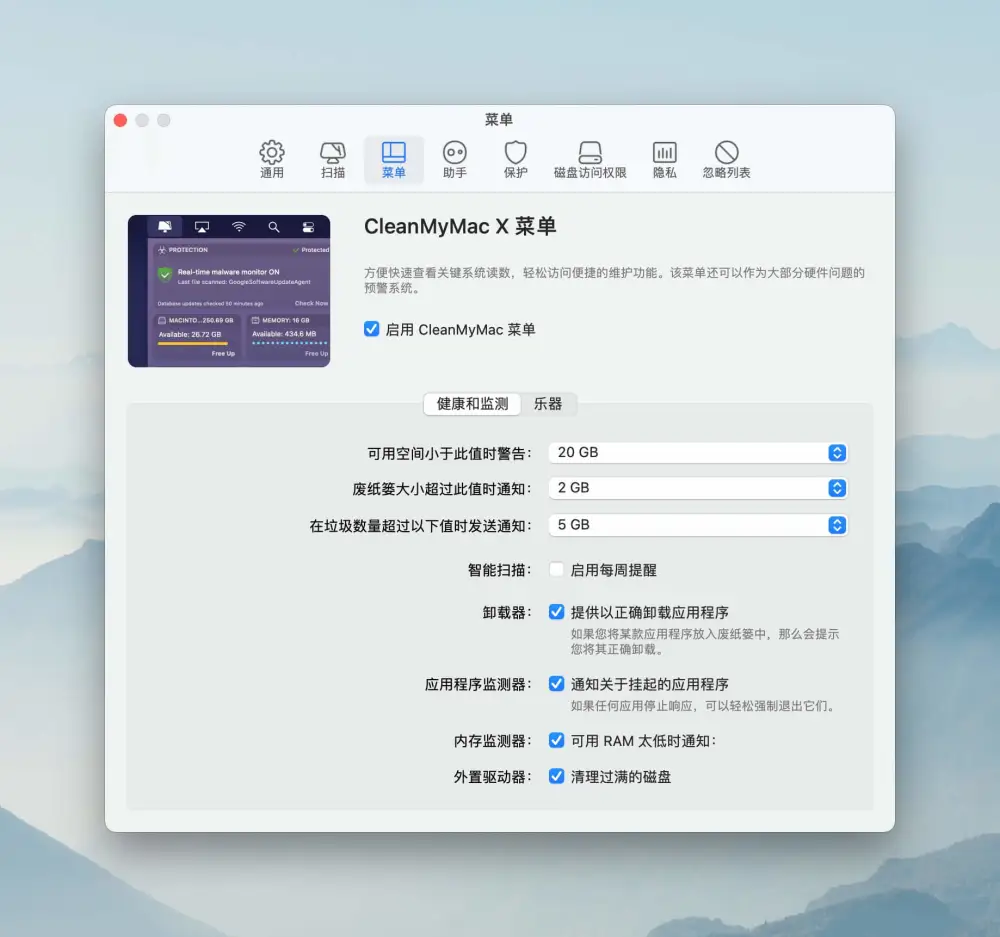Viewport: 1000px width, 937px height.
Task: Open the 助手 assistant preferences icon
Action: pos(455,153)
